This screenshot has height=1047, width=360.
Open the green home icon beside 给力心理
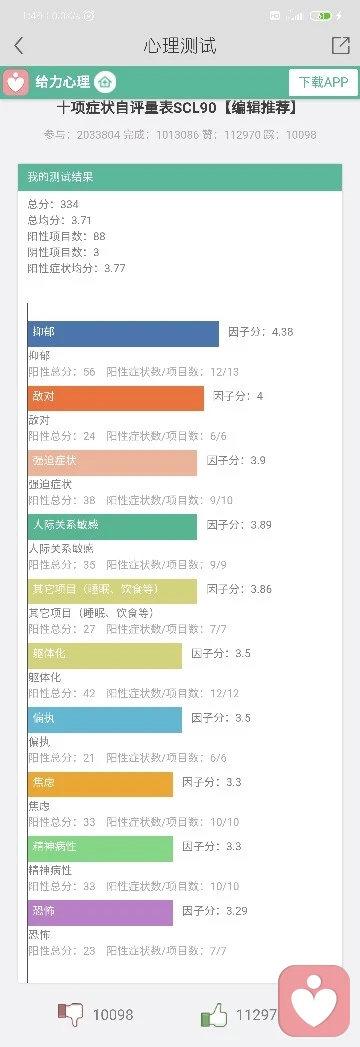[105, 82]
